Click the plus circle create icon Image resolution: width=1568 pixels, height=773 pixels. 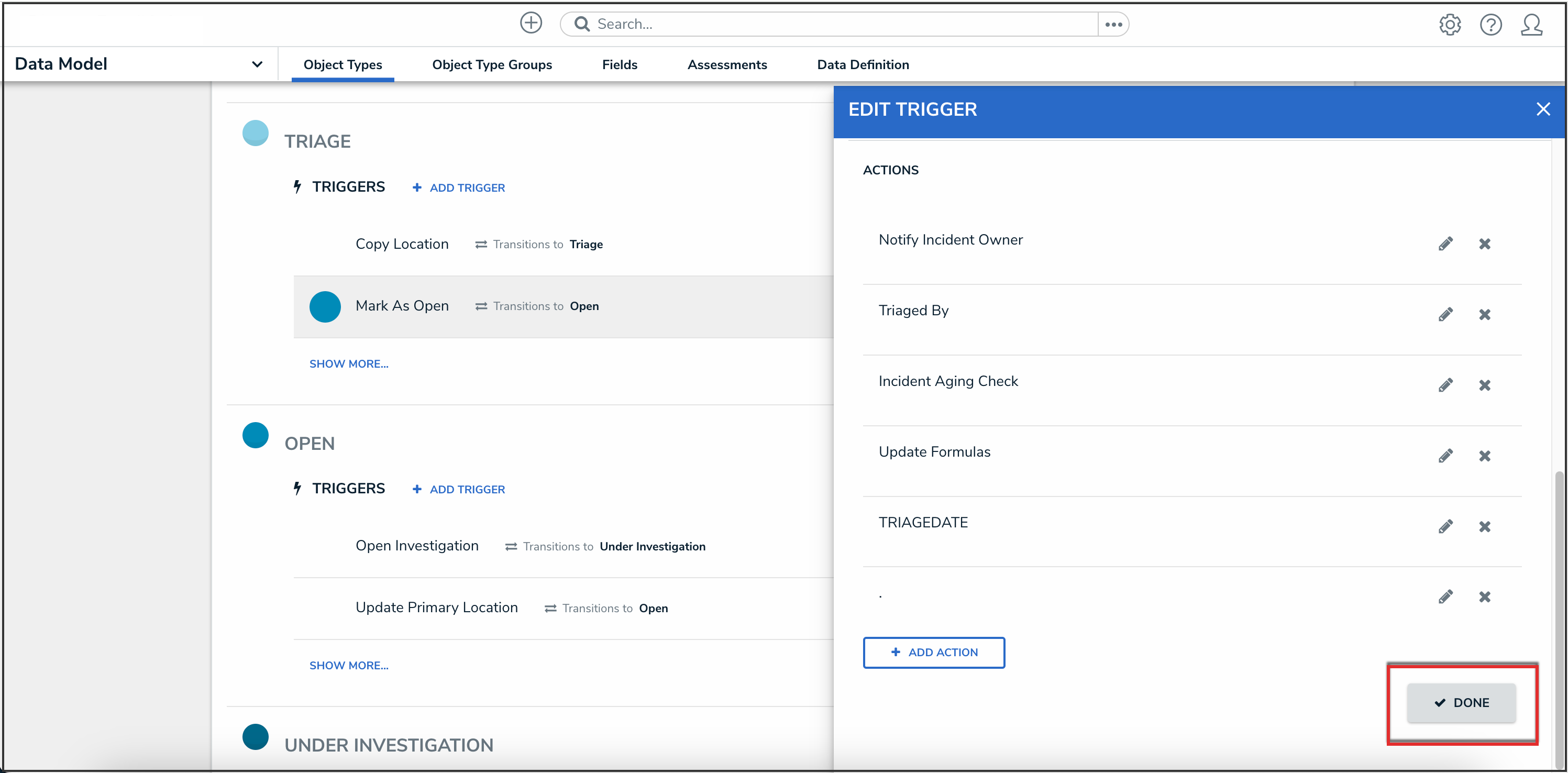[x=530, y=23]
